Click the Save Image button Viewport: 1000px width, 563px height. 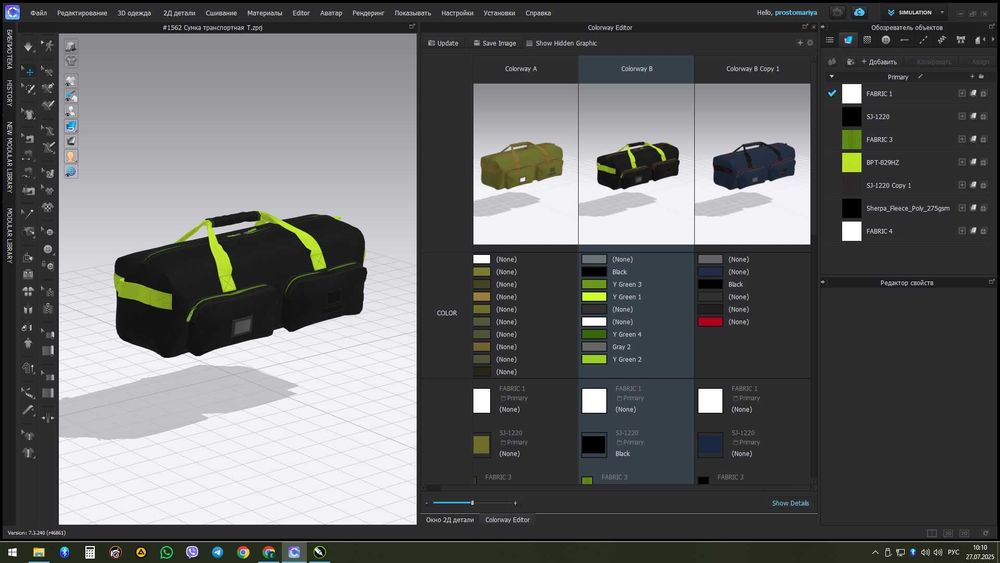pyautogui.click(x=494, y=43)
